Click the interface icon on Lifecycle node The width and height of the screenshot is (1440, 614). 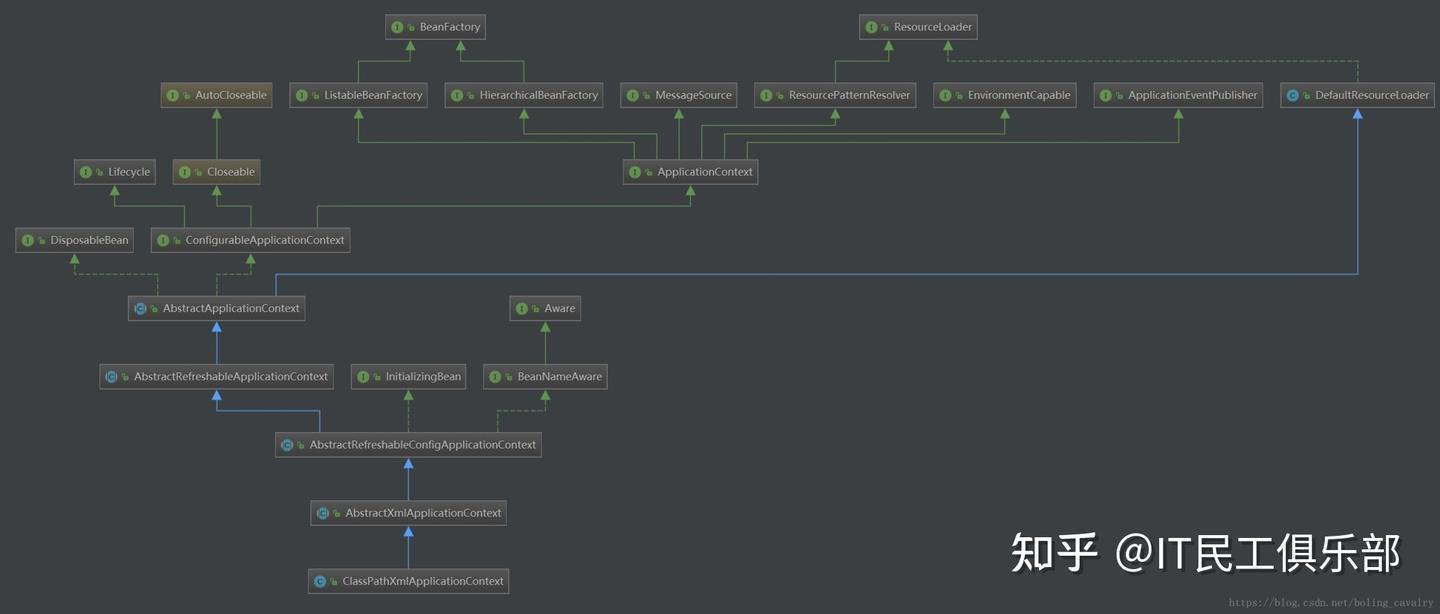[x=85, y=171]
